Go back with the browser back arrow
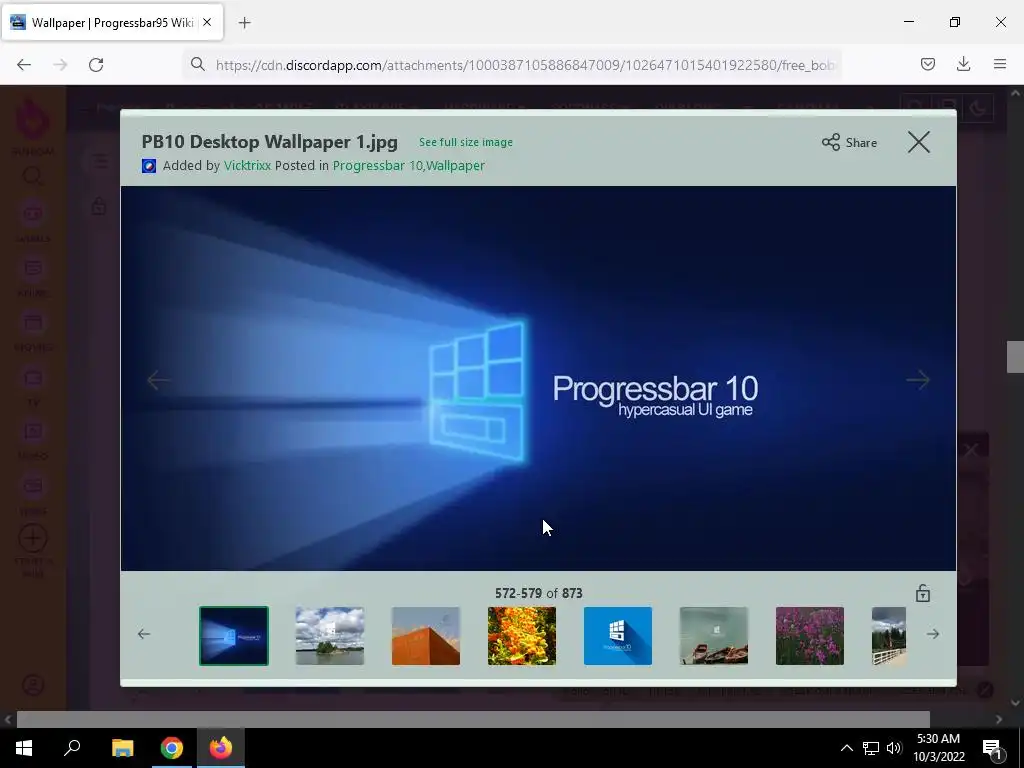The width and height of the screenshot is (1024, 768). (24, 65)
